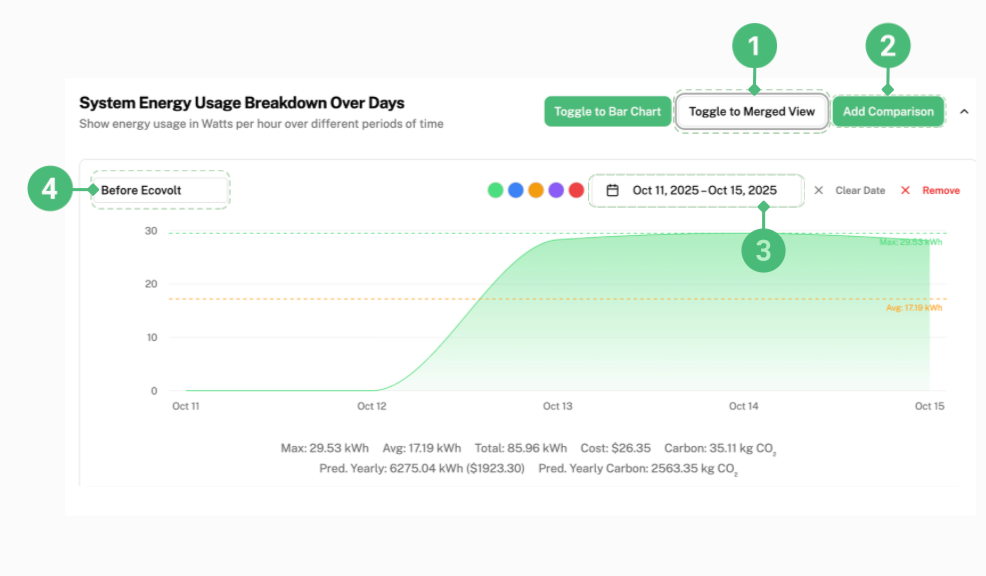The image size is (986, 576).
Task: Select the red series color dot
Action: [x=576, y=189]
